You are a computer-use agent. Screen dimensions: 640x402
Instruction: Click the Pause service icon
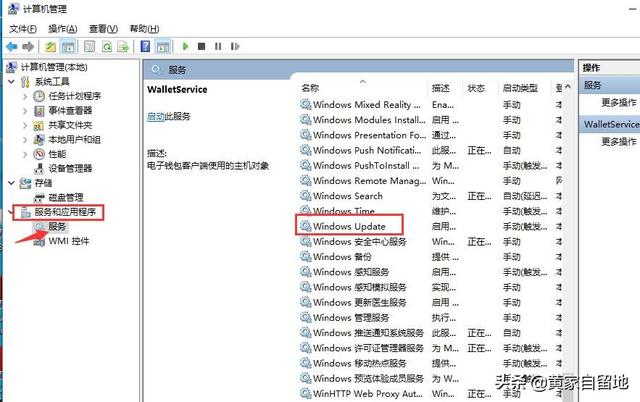[x=218, y=47]
